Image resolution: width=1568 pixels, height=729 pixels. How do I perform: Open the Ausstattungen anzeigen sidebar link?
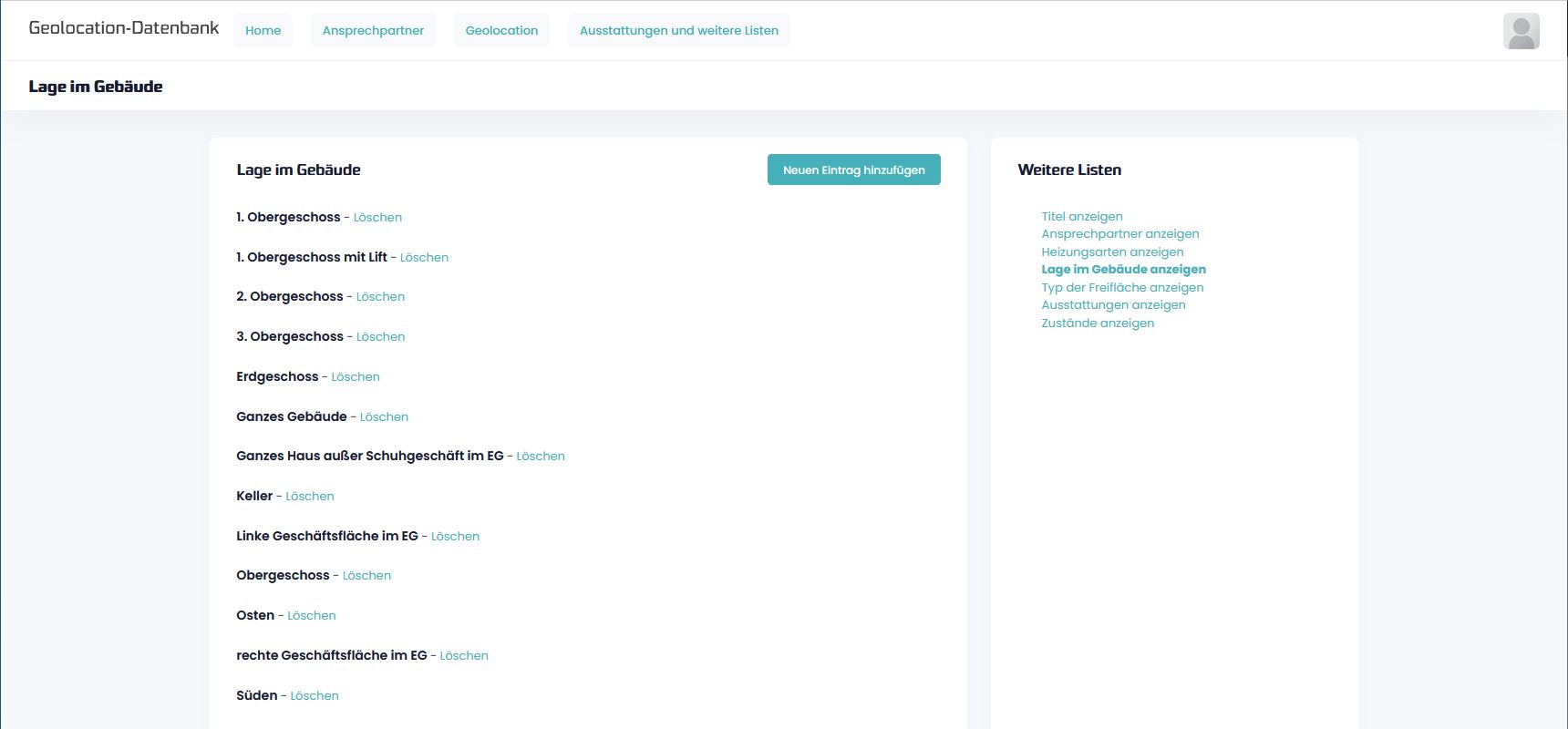[1113, 305]
